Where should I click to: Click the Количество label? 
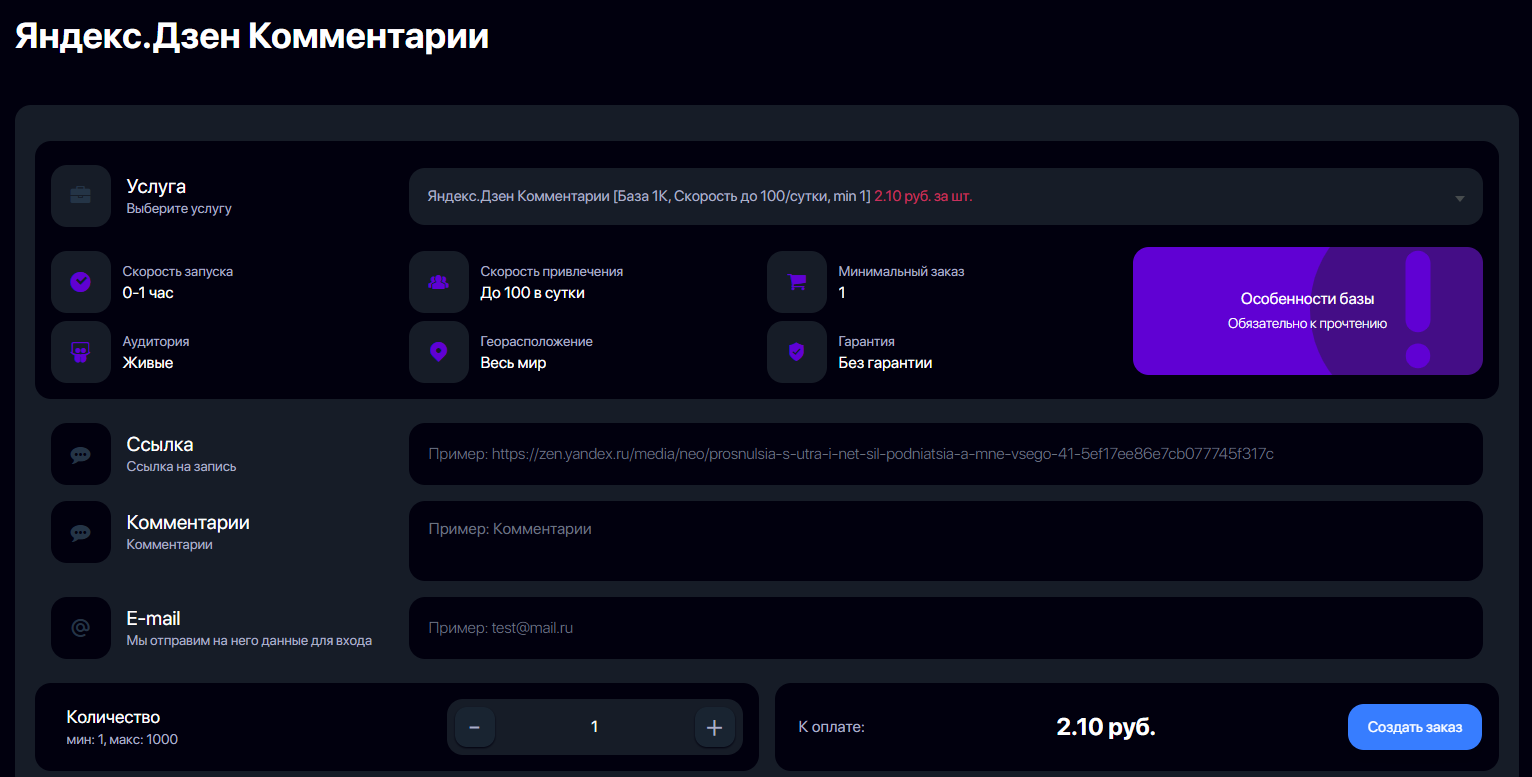tap(113, 717)
